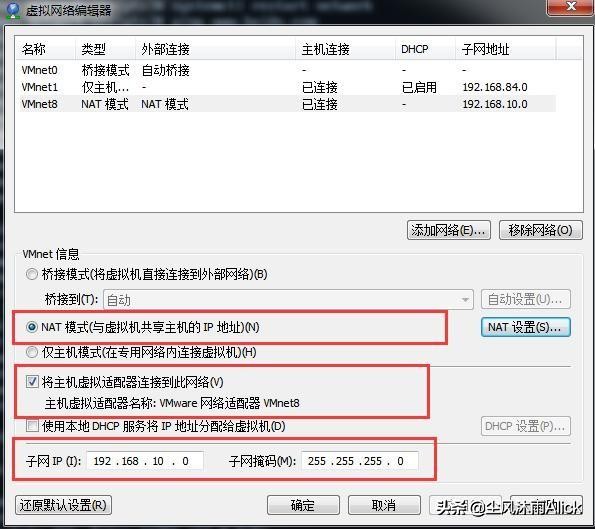This screenshot has height=529, width=595.
Task: Open the 桥接到 dropdown list
Action: point(288,300)
